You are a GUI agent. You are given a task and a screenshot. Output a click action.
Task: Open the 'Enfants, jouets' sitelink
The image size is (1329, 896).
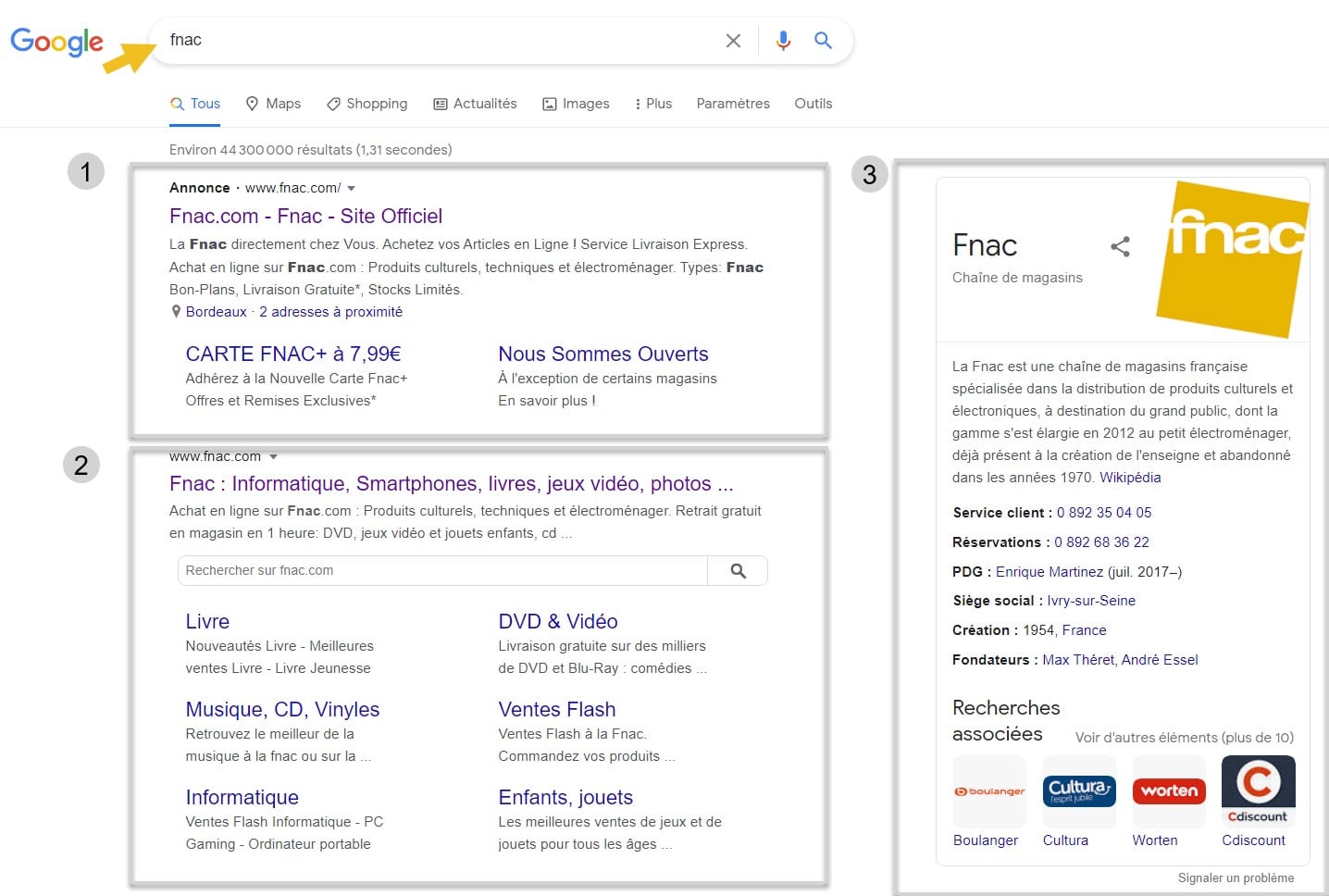coord(565,797)
